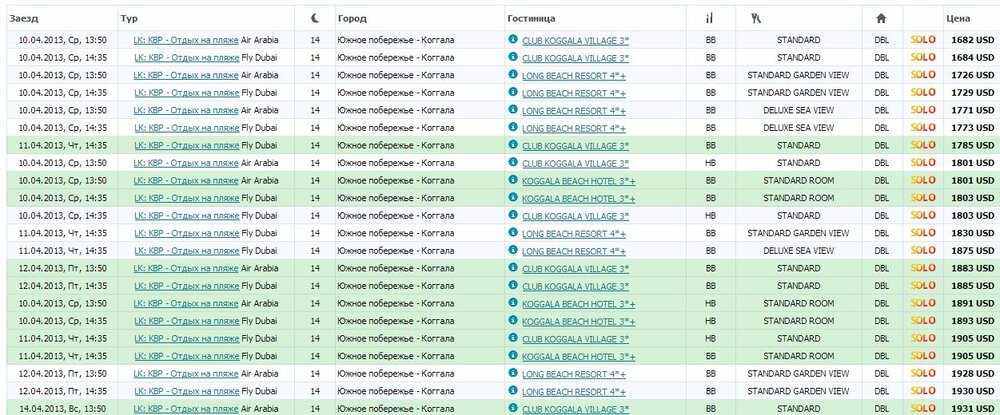The height and width of the screenshot is (415, 1000).
Task: Sort by the Цена column header
Action: tap(958, 18)
